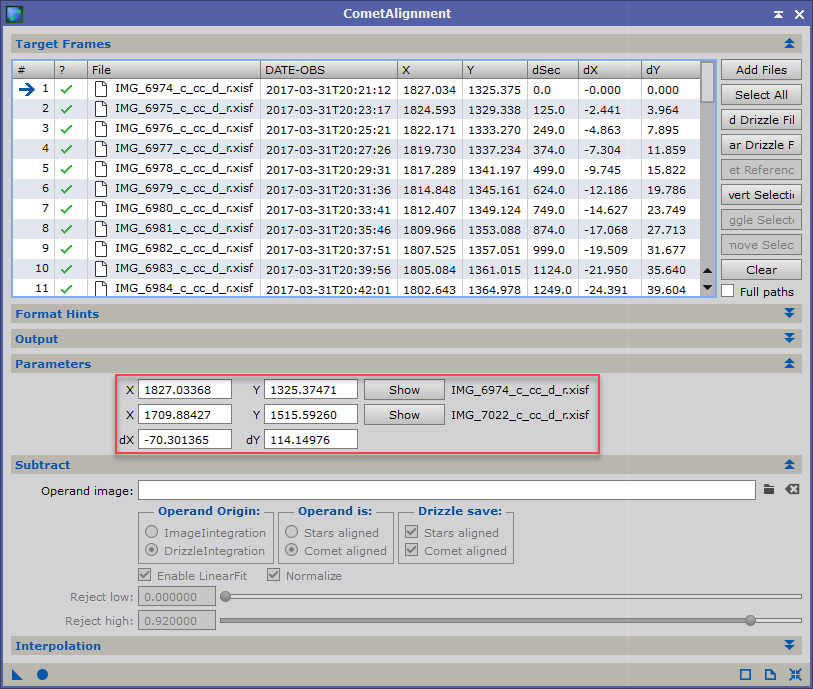813x689 pixels.
Task: Select row IMG_6979_c_cc_d_r.xisf
Action: [356, 189]
